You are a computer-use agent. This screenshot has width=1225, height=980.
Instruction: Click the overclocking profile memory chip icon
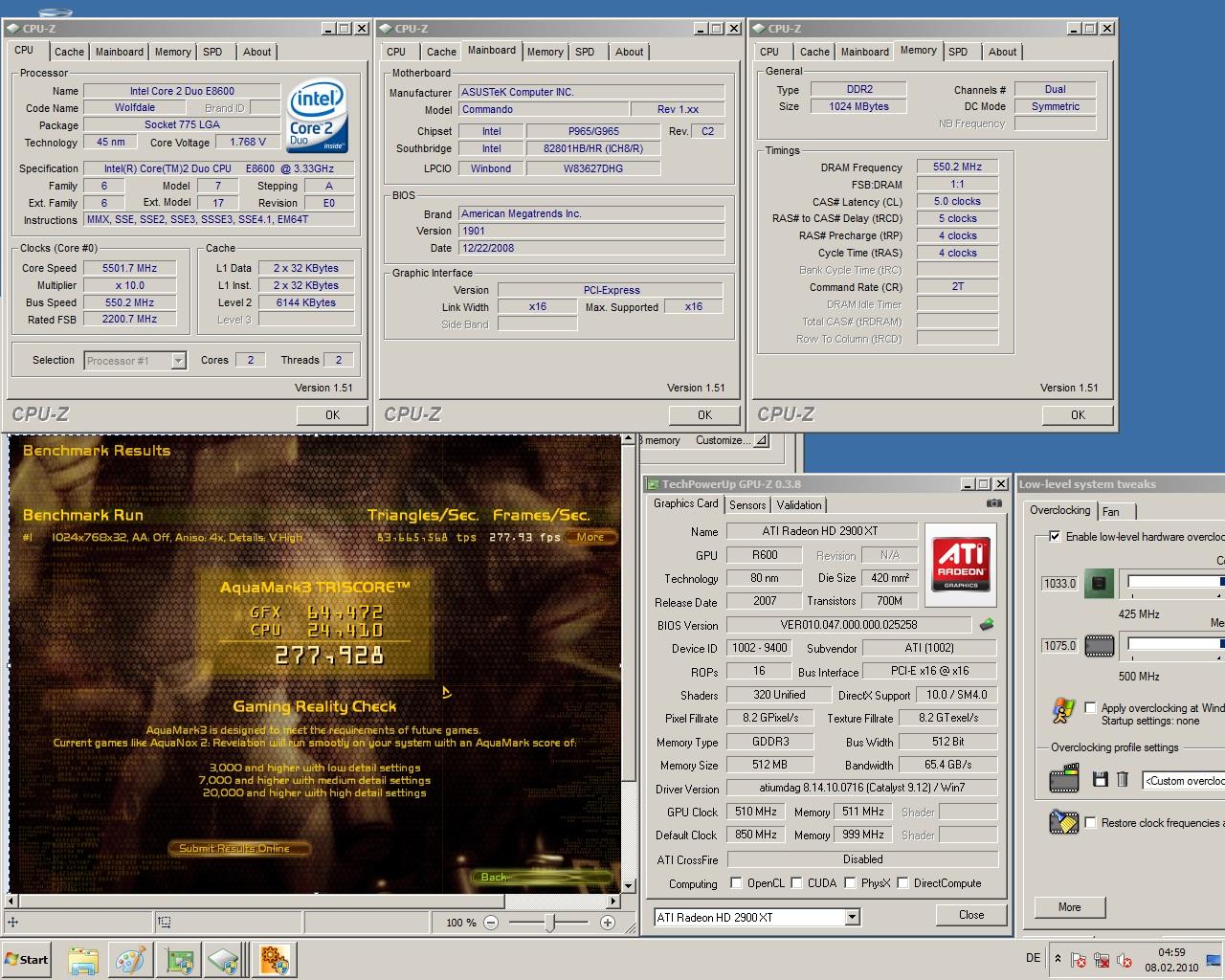click(1063, 779)
